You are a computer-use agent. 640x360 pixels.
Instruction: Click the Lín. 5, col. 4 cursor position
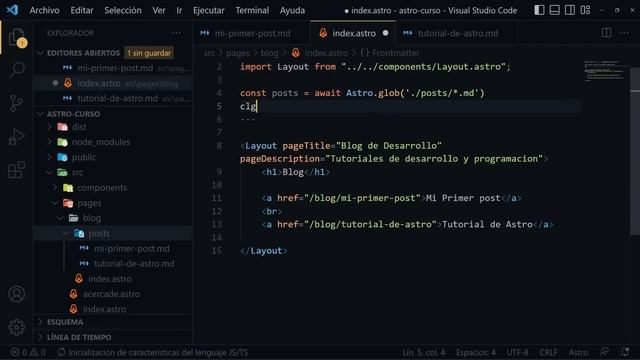[424, 352]
